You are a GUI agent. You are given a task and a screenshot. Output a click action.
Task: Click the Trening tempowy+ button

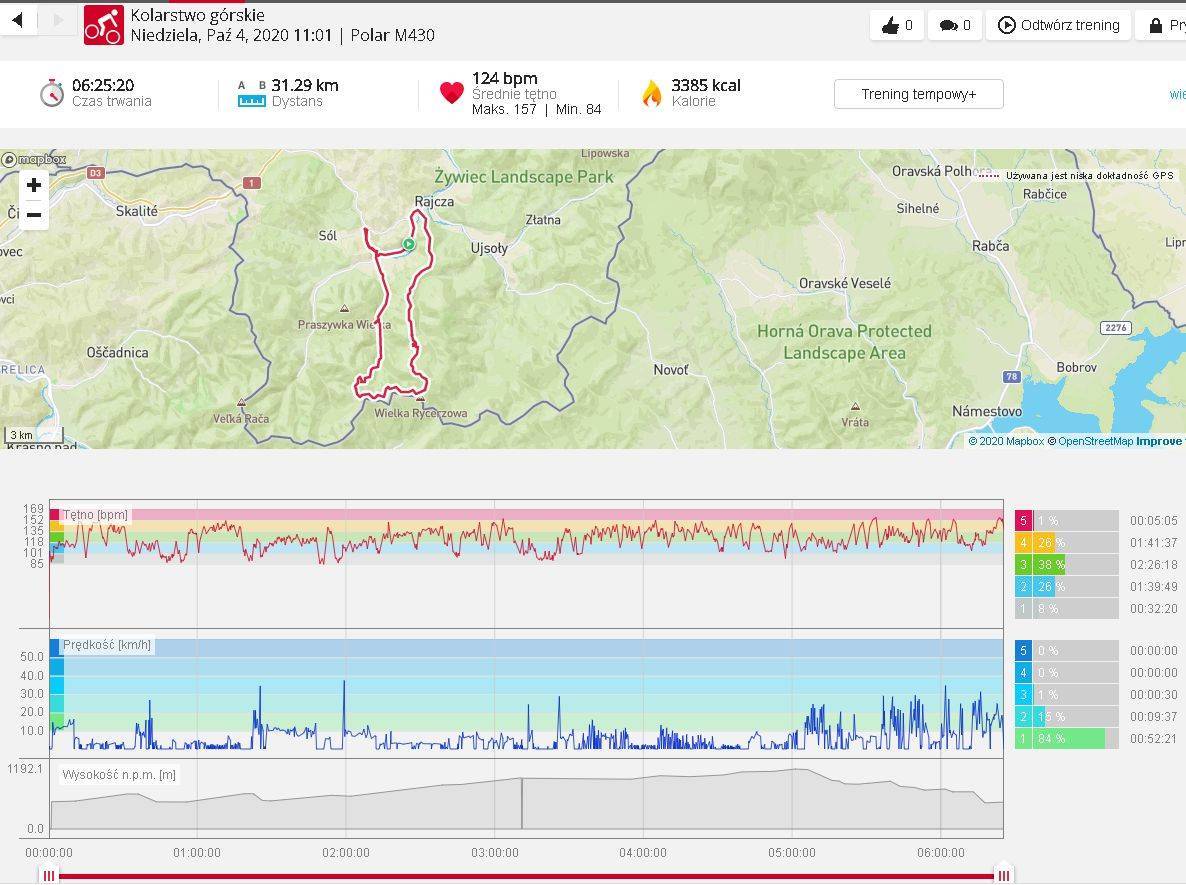(x=918, y=94)
